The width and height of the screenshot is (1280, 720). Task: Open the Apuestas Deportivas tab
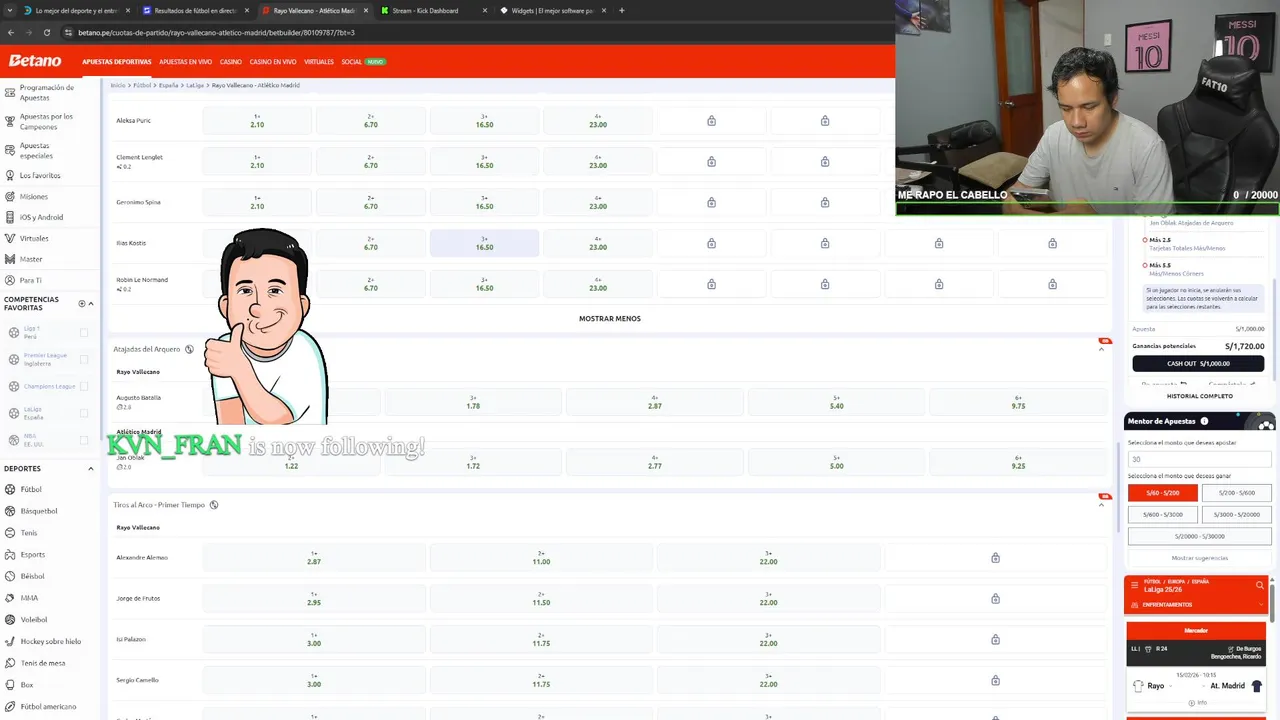[x=117, y=62]
